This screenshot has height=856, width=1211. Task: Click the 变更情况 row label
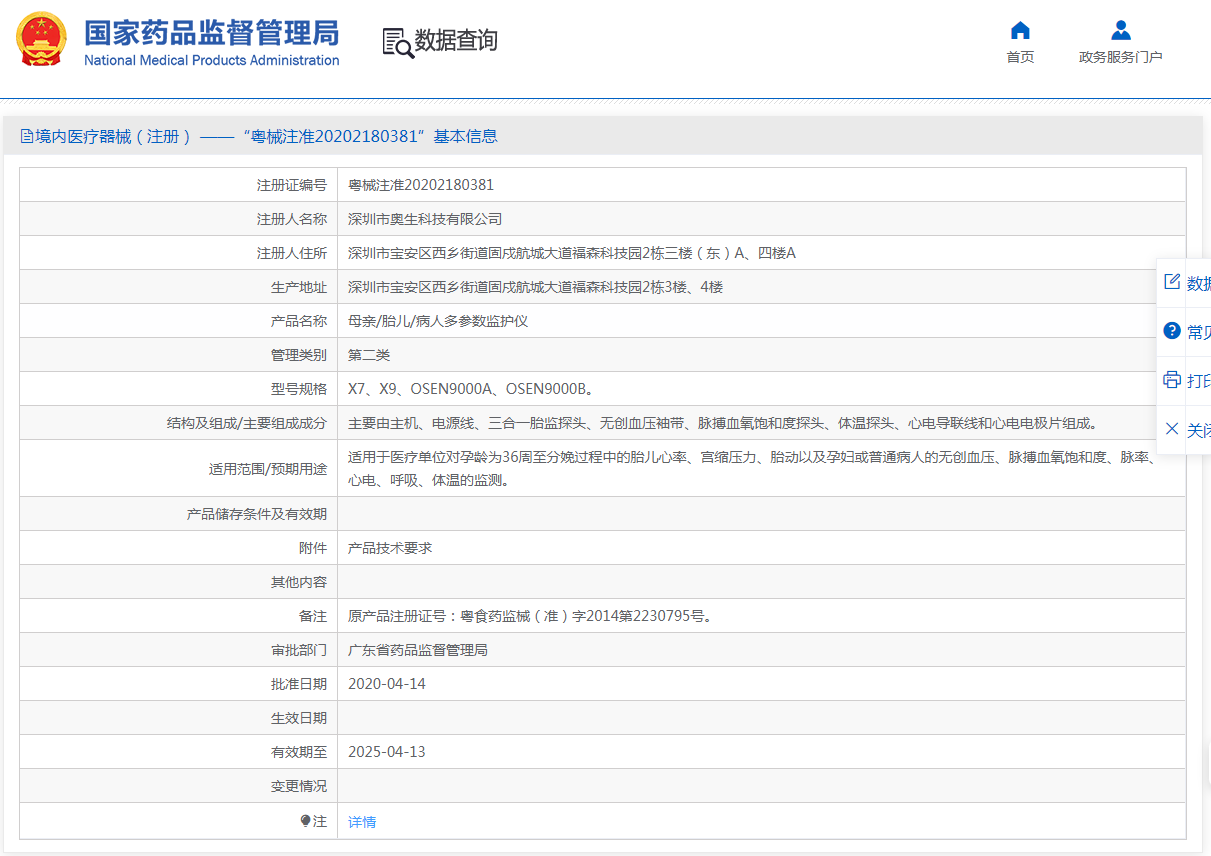tap(299, 786)
